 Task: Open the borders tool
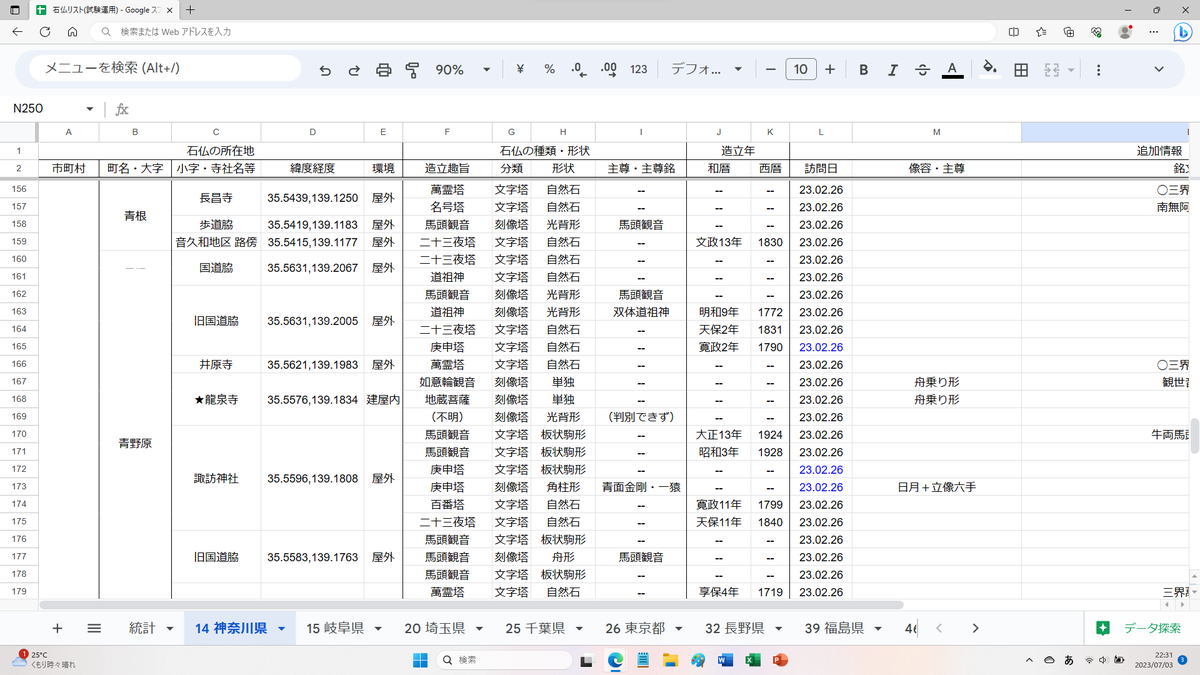coord(1021,70)
